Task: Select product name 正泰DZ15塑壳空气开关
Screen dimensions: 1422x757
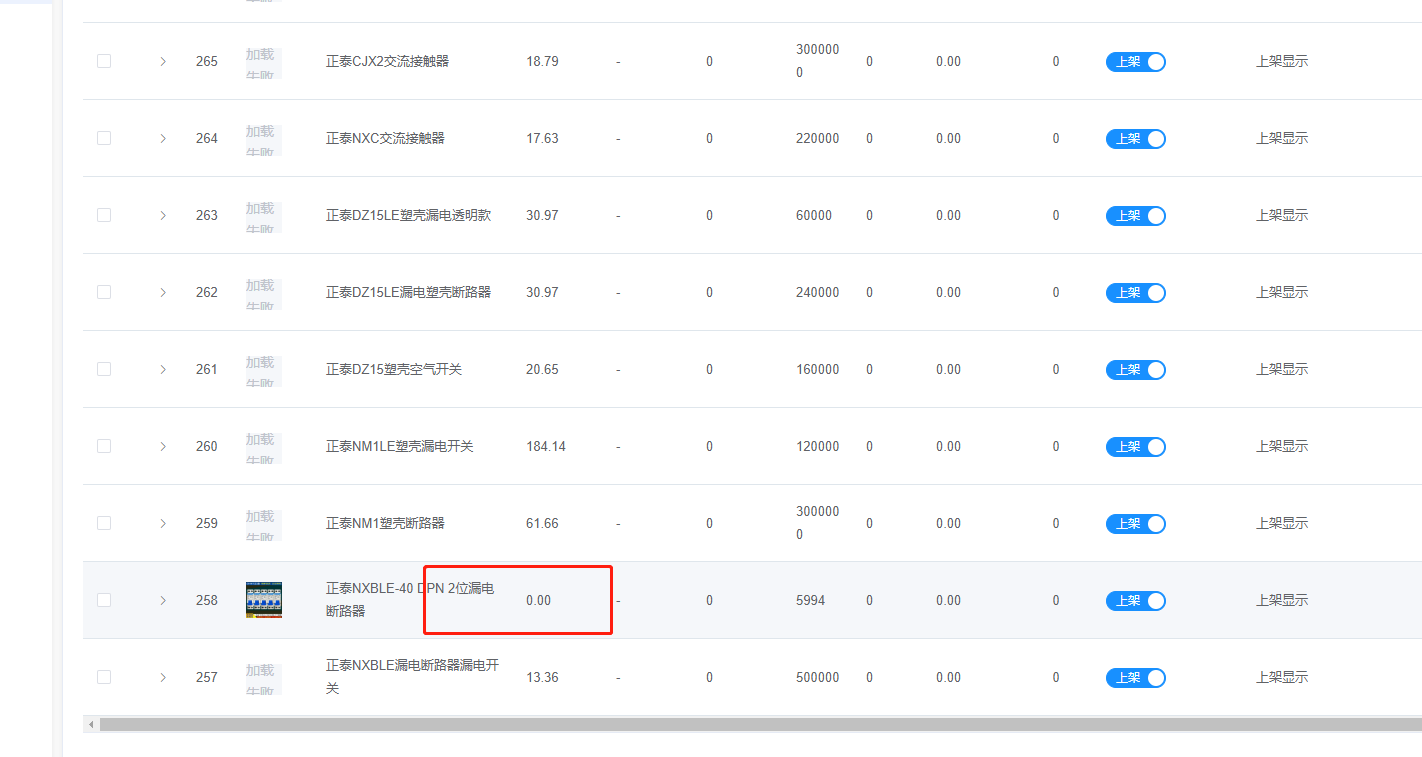Action: coord(394,369)
